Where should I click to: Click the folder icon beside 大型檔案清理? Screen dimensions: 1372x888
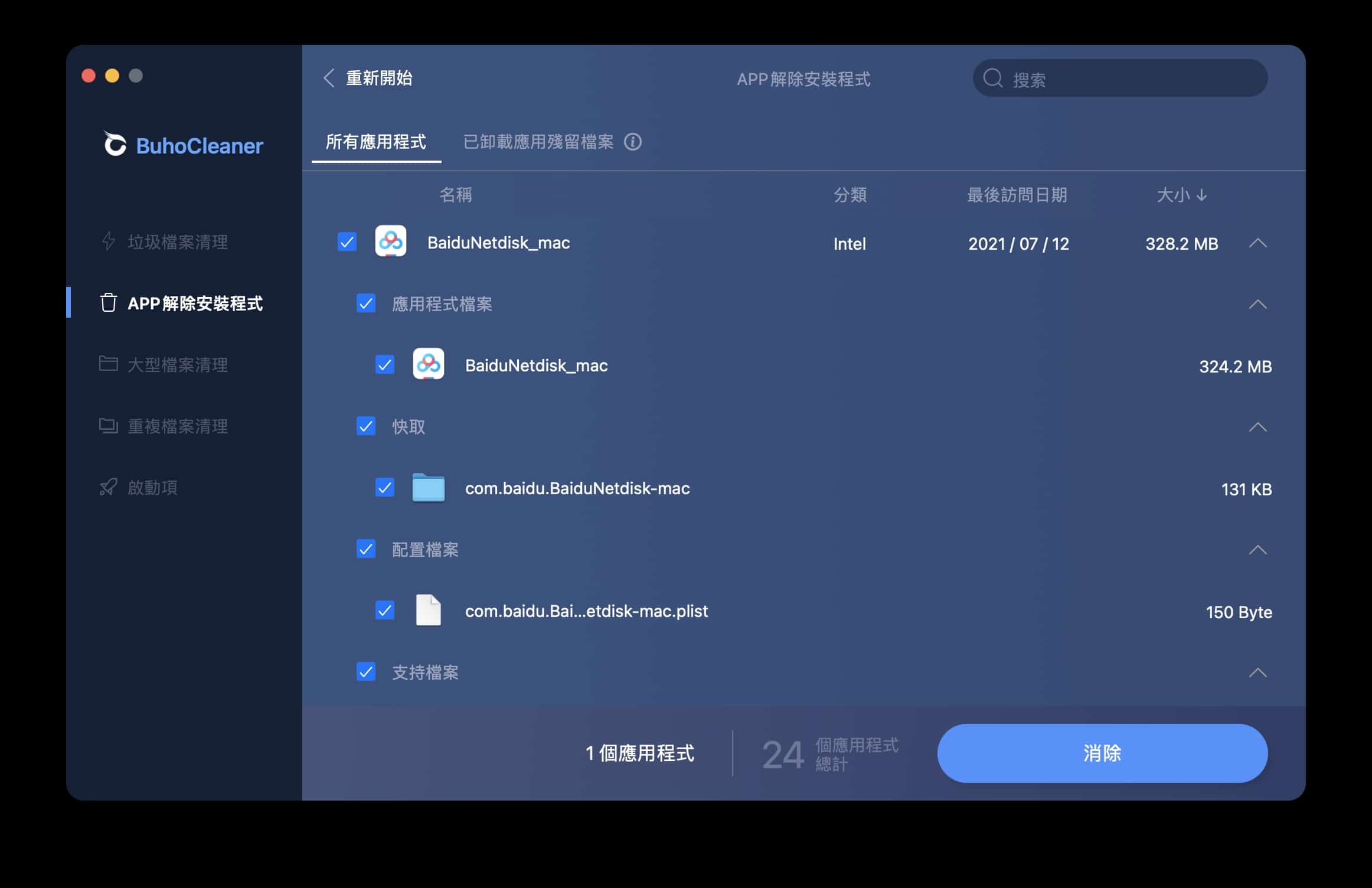(108, 363)
